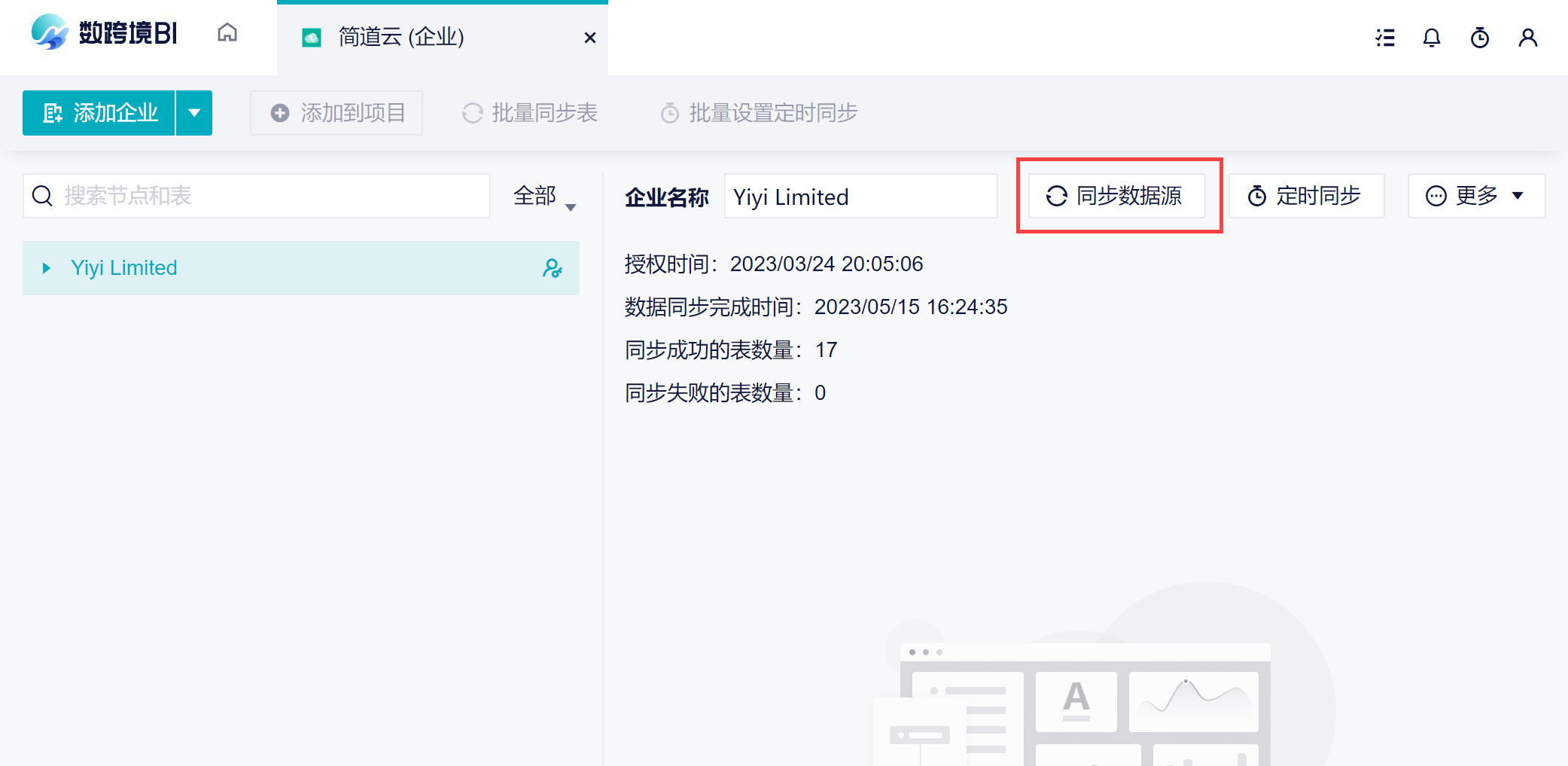This screenshot has width=1568, height=766.
Task: Expand the 添加企业 dropdown arrow
Action: 194,113
